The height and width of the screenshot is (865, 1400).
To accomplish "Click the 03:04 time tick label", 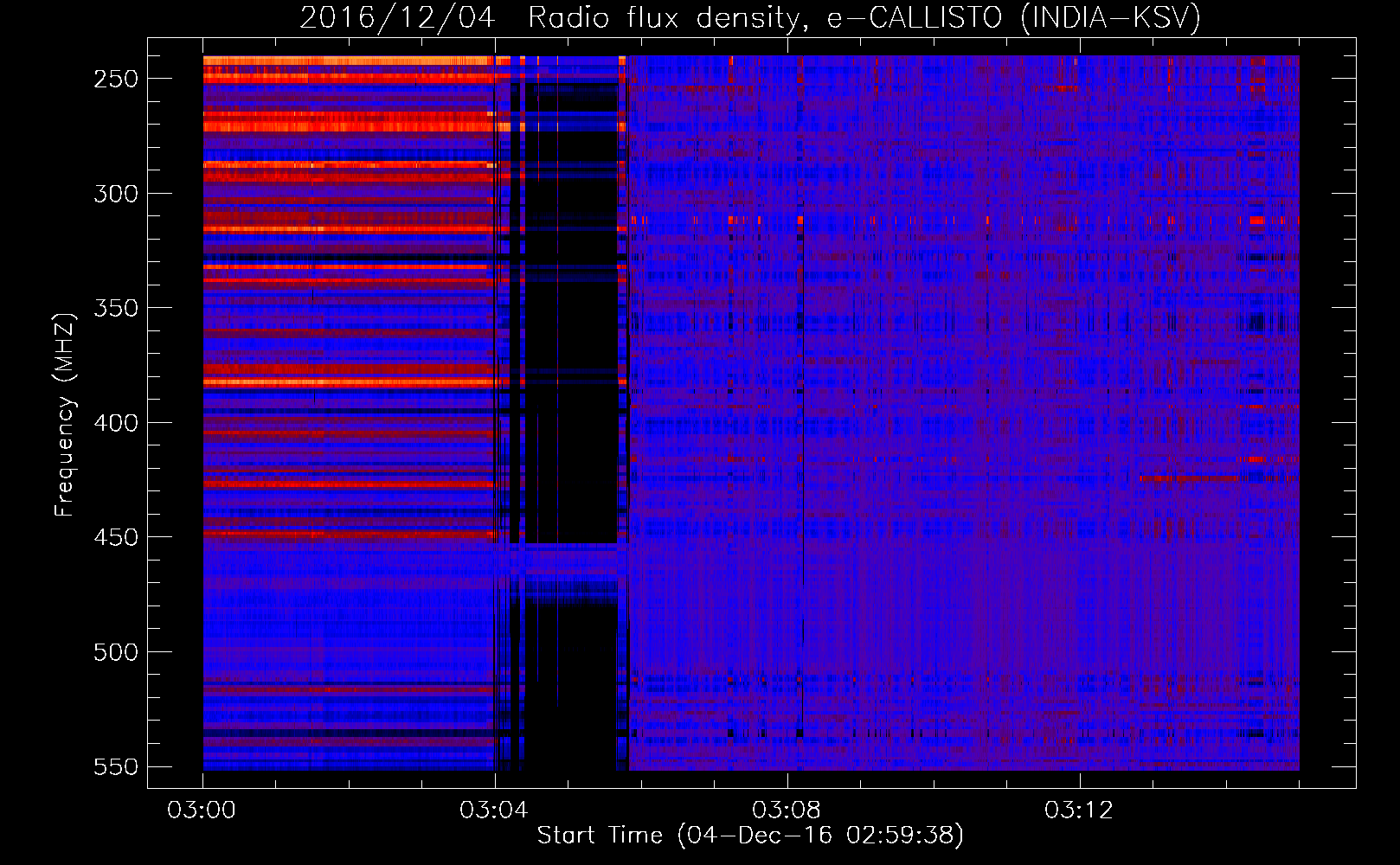I will tap(494, 811).
